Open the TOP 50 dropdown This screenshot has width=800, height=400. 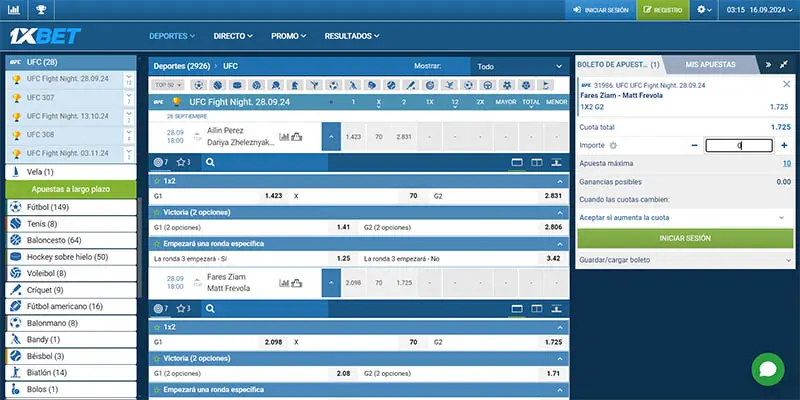(x=167, y=85)
